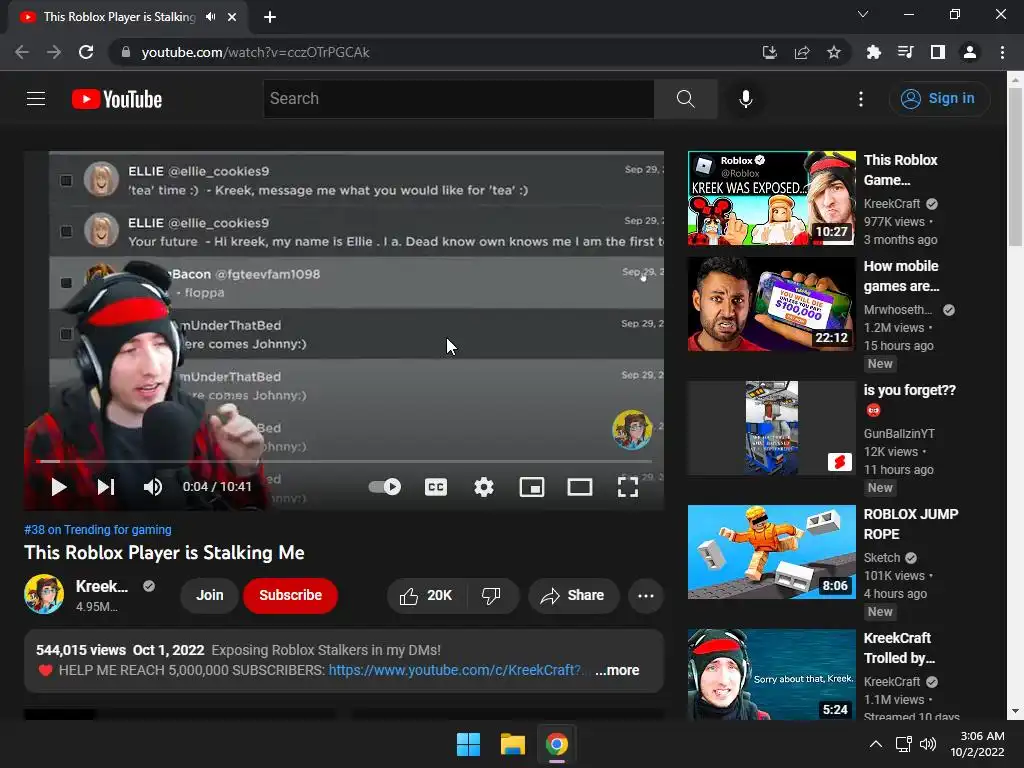This screenshot has width=1024, height=768.
Task: Open the KreekCraft channel avatar
Action: pyautogui.click(x=44, y=594)
